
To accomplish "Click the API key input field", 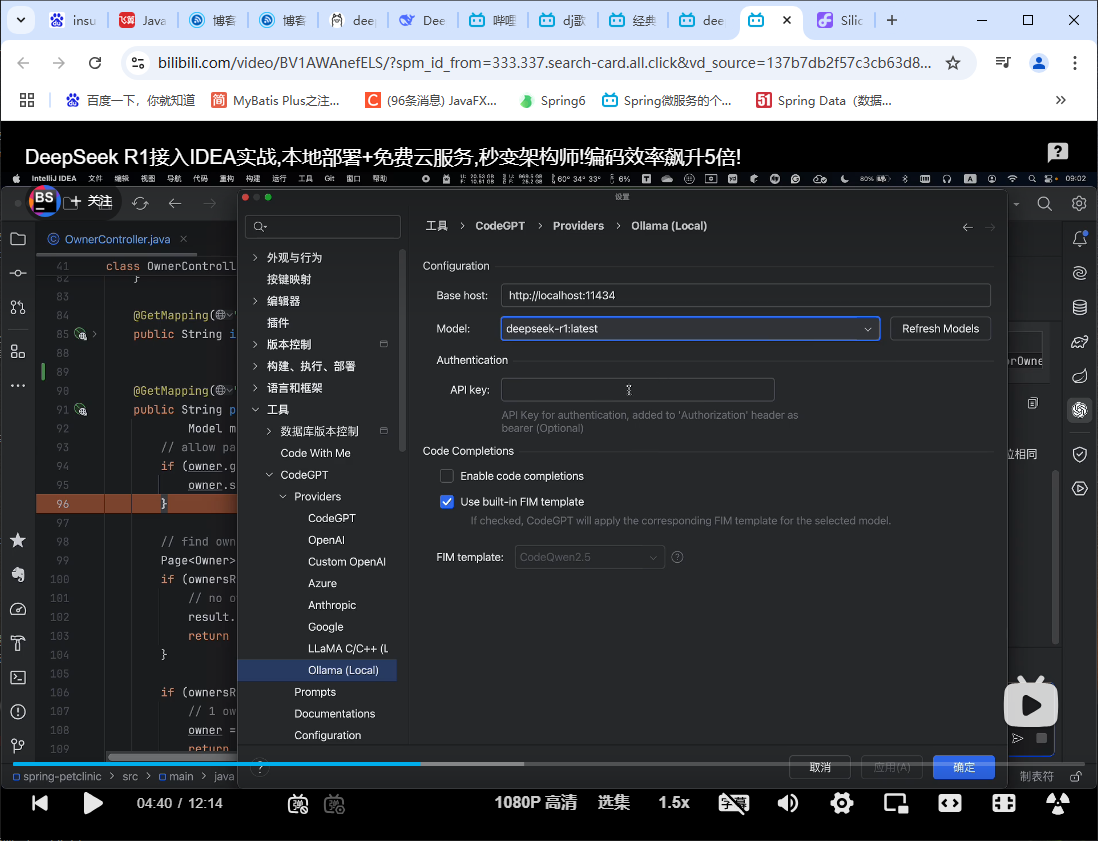I will [637, 389].
